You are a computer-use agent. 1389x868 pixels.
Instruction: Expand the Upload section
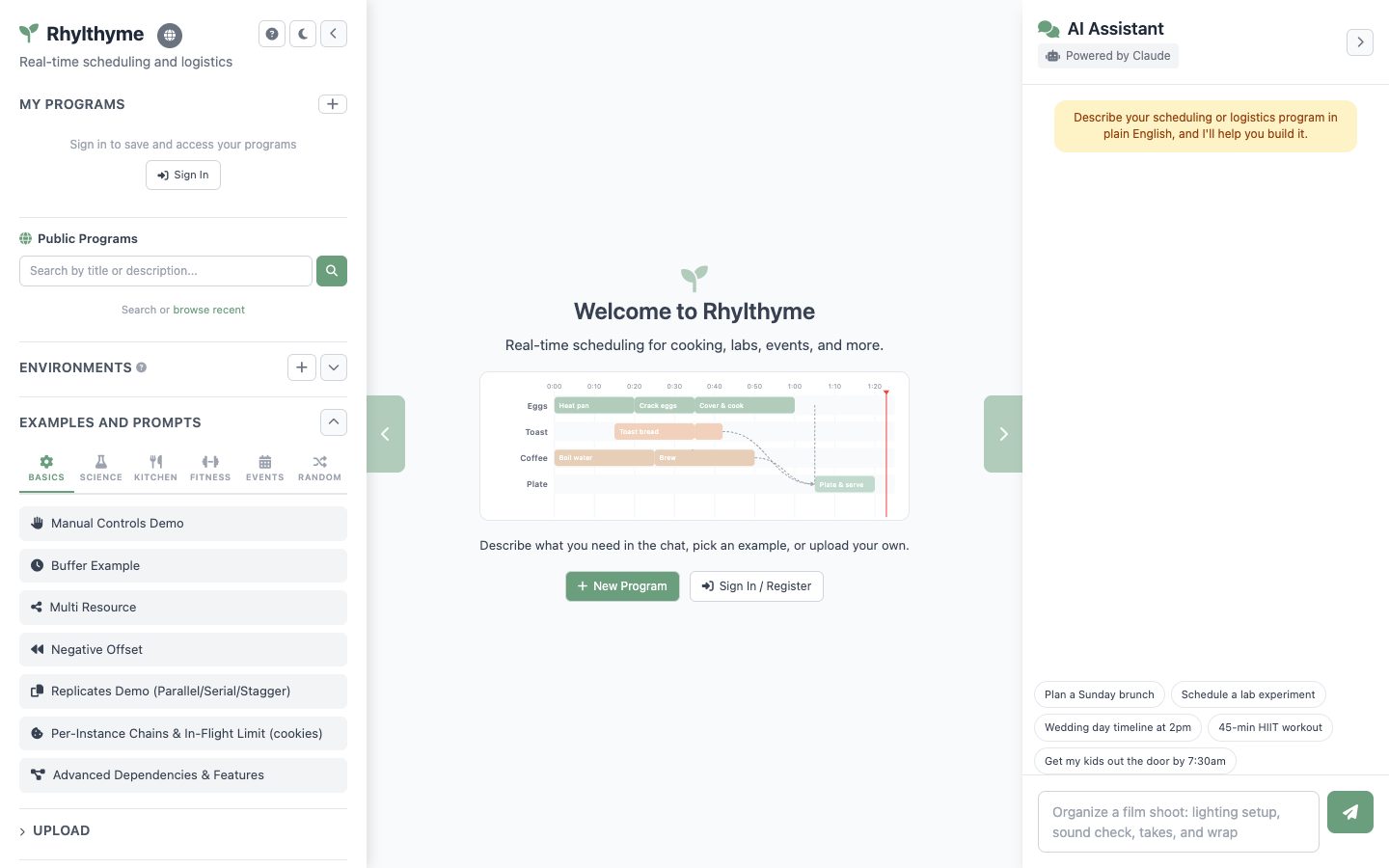(55, 830)
